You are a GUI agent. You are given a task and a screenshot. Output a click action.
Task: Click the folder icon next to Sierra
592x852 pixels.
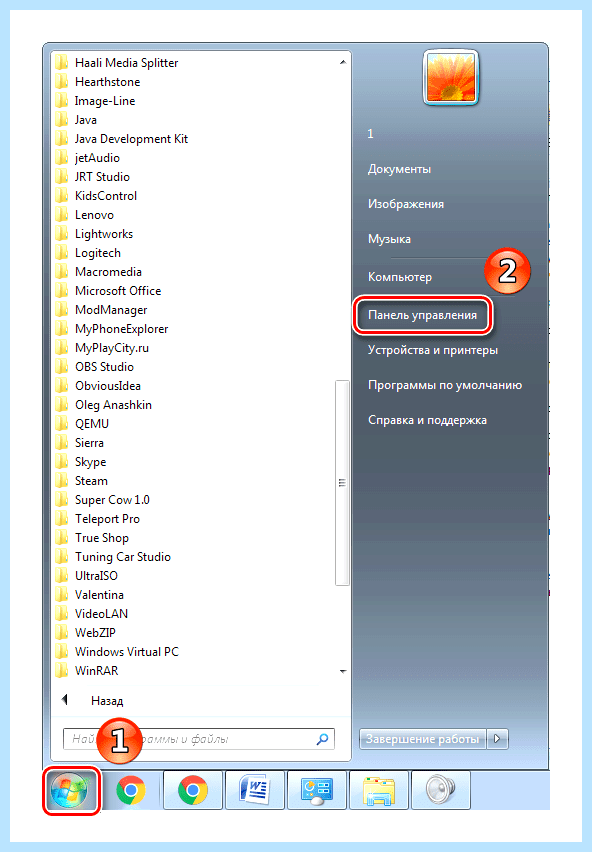click(61, 443)
